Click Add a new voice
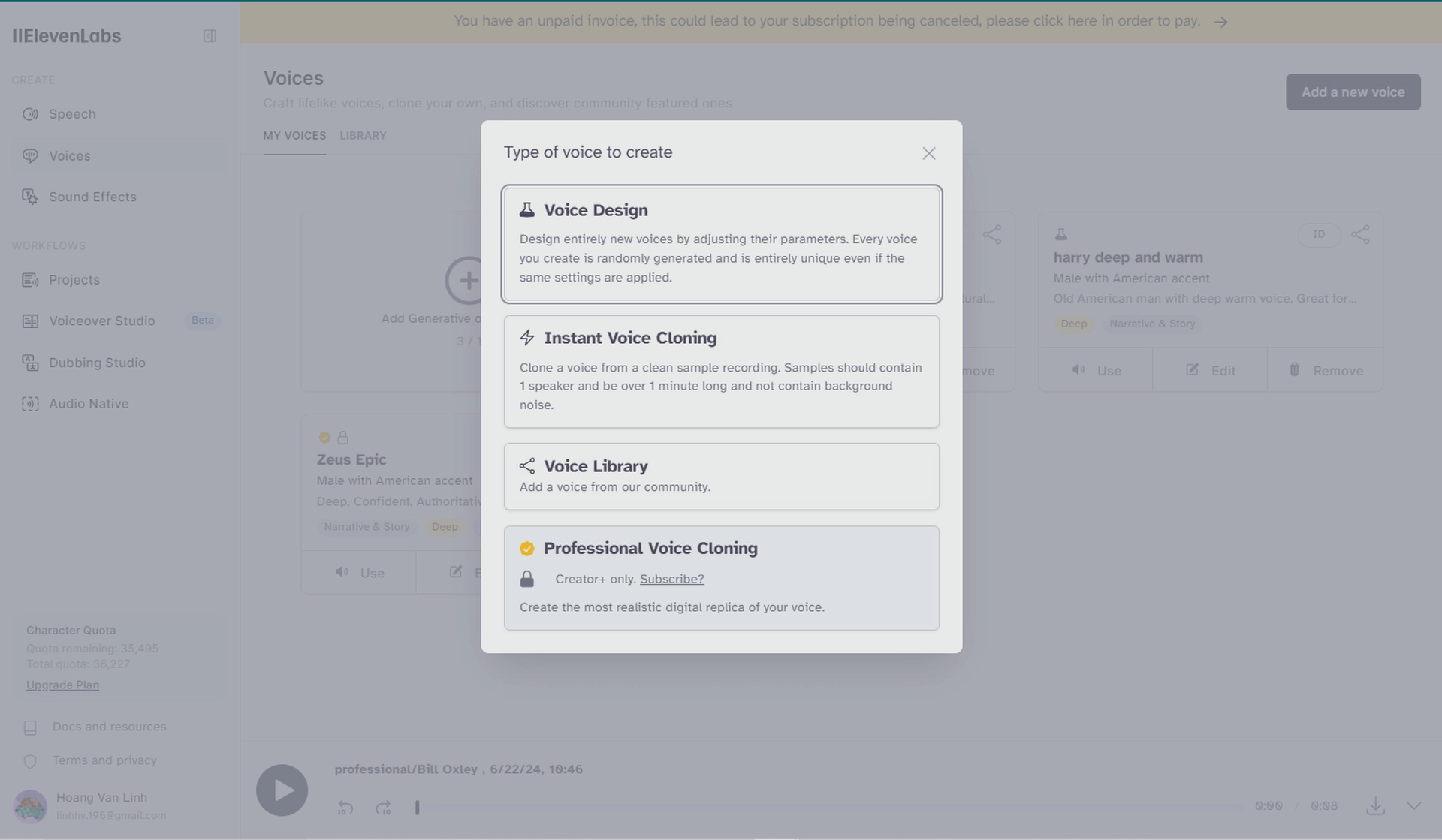The height and width of the screenshot is (840, 1442). 1353,92
